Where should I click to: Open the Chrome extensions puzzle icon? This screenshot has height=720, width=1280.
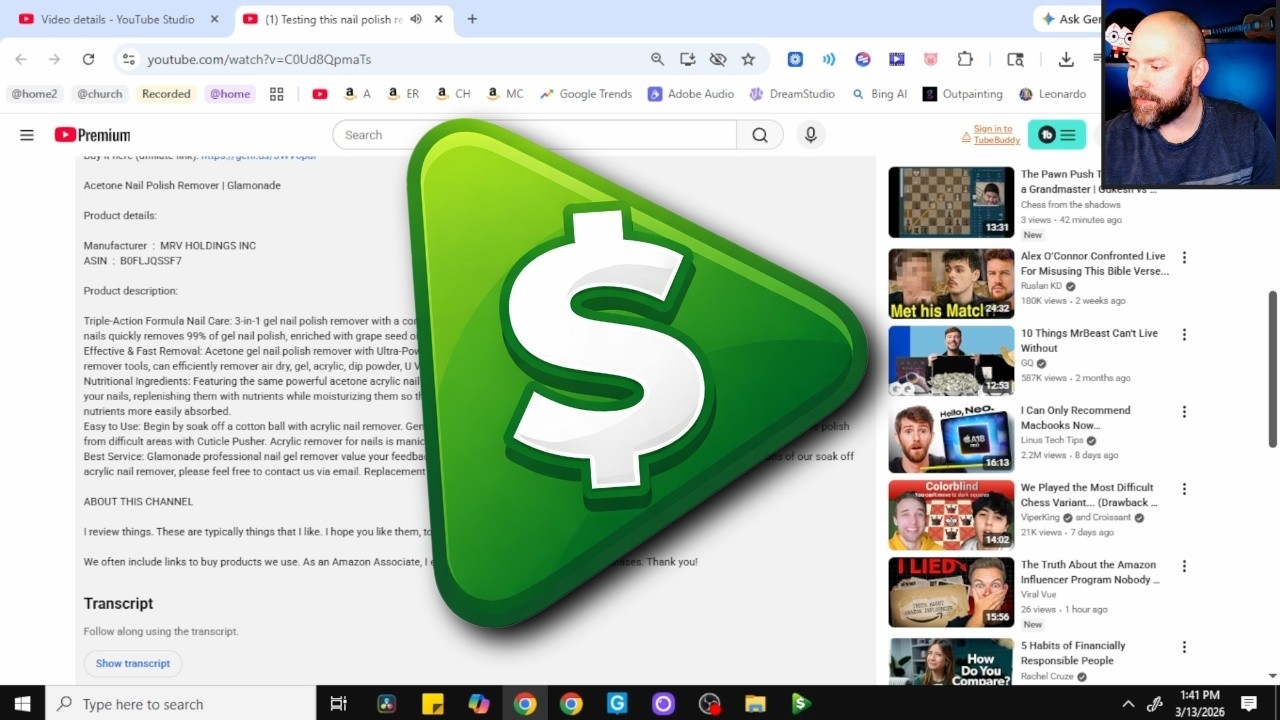[x=965, y=59]
